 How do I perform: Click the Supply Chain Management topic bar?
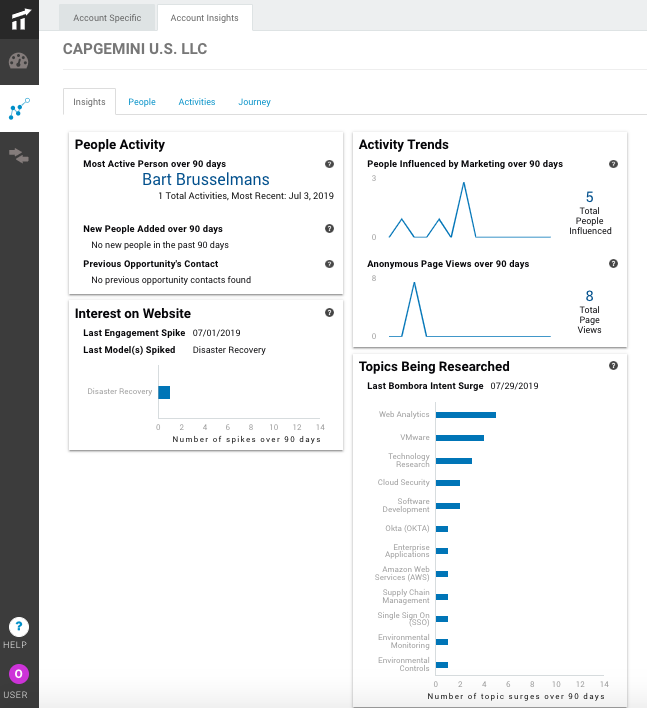tap(442, 597)
